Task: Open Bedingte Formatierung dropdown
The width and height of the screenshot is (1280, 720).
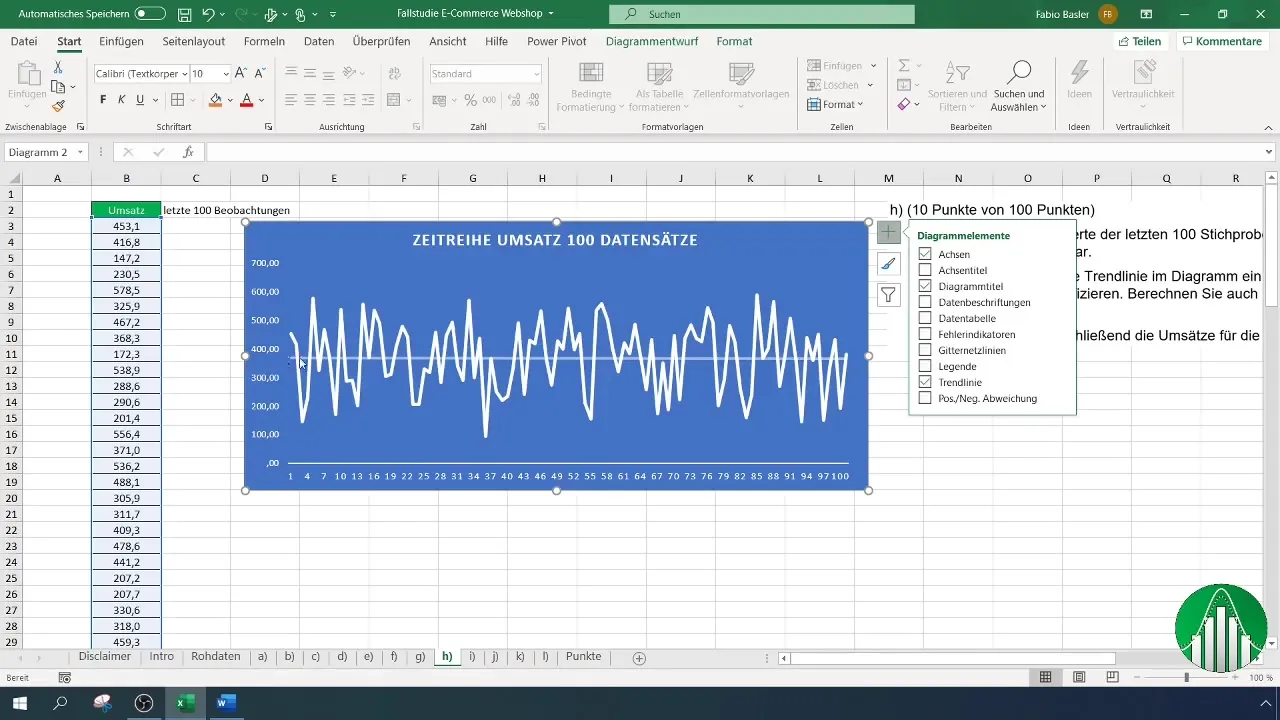Action: 591,86
